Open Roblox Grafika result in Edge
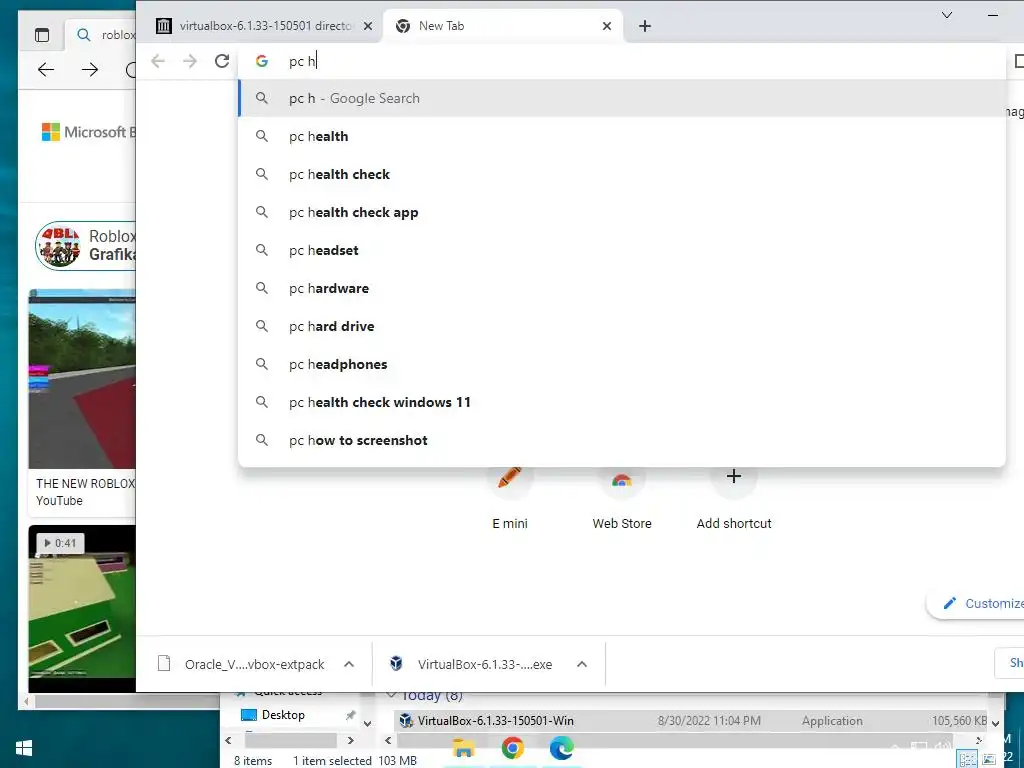The width and height of the screenshot is (1024, 768). click(x=86, y=246)
